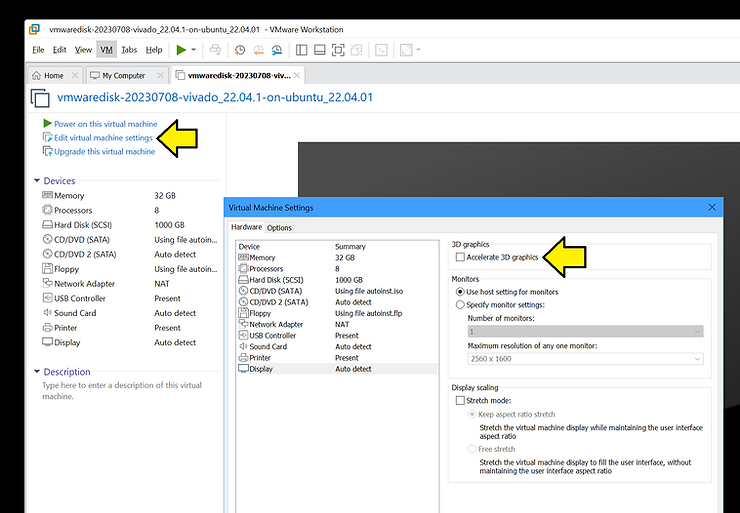Open the VM menu in menu bar
Viewport: 740px width, 513px height.
click(106, 49)
